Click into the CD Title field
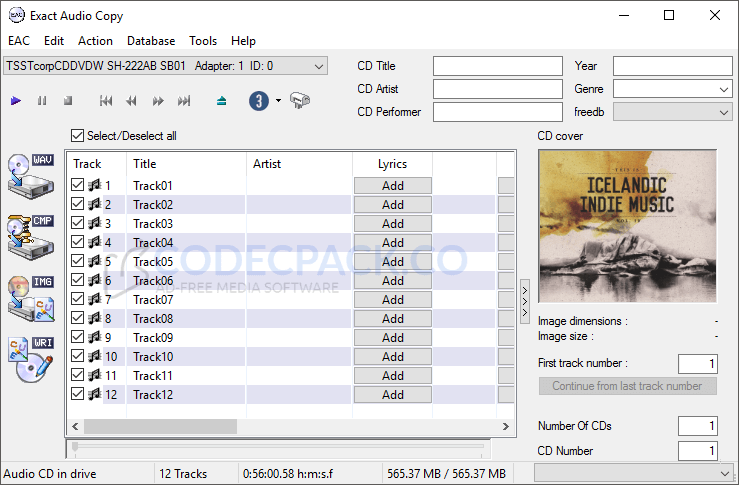 498,66
